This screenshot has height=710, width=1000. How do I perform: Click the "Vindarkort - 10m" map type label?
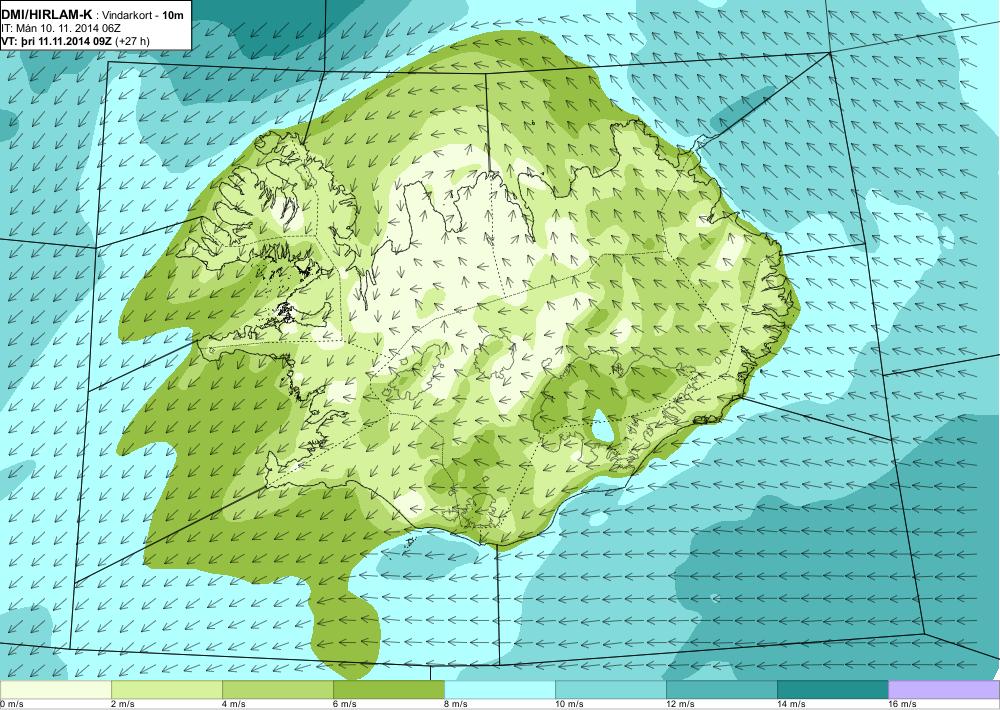point(143,14)
